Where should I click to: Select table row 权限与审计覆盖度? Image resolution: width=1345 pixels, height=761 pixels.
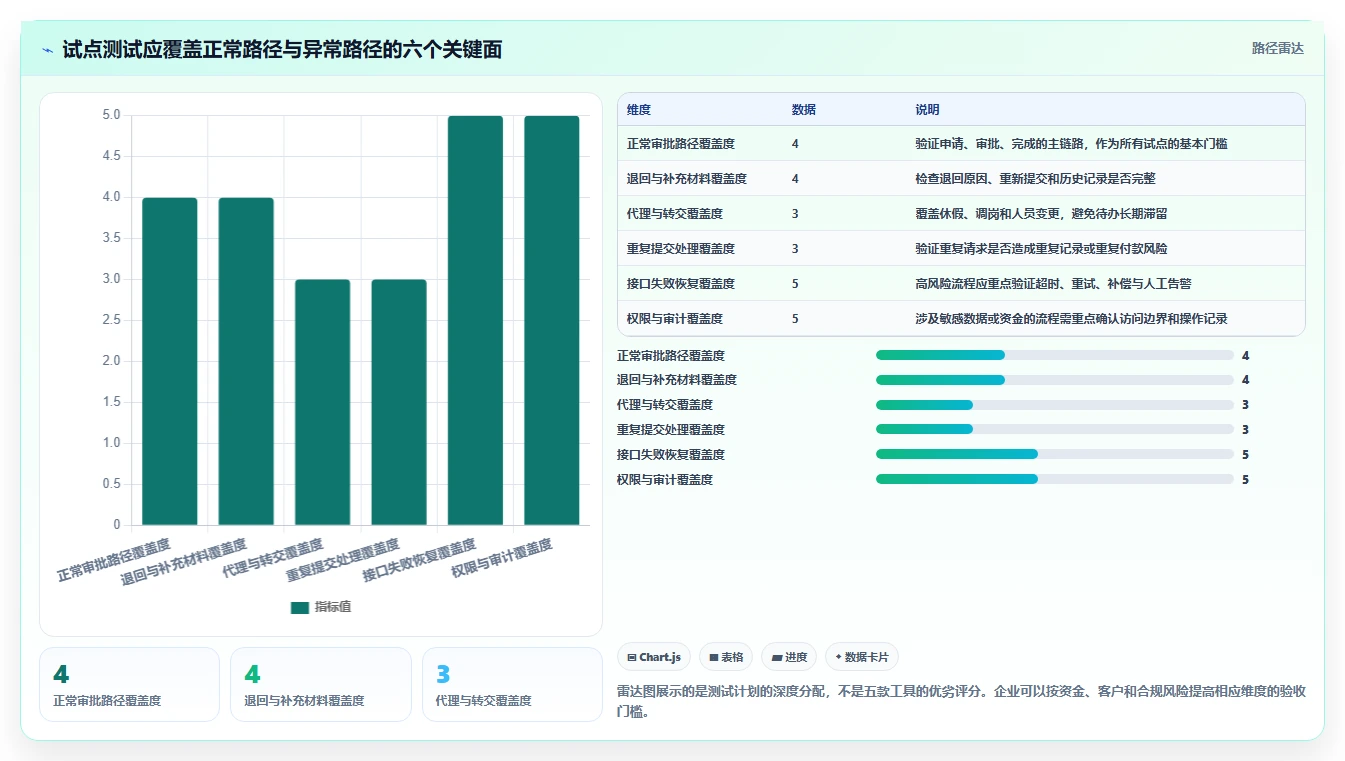(x=961, y=318)
